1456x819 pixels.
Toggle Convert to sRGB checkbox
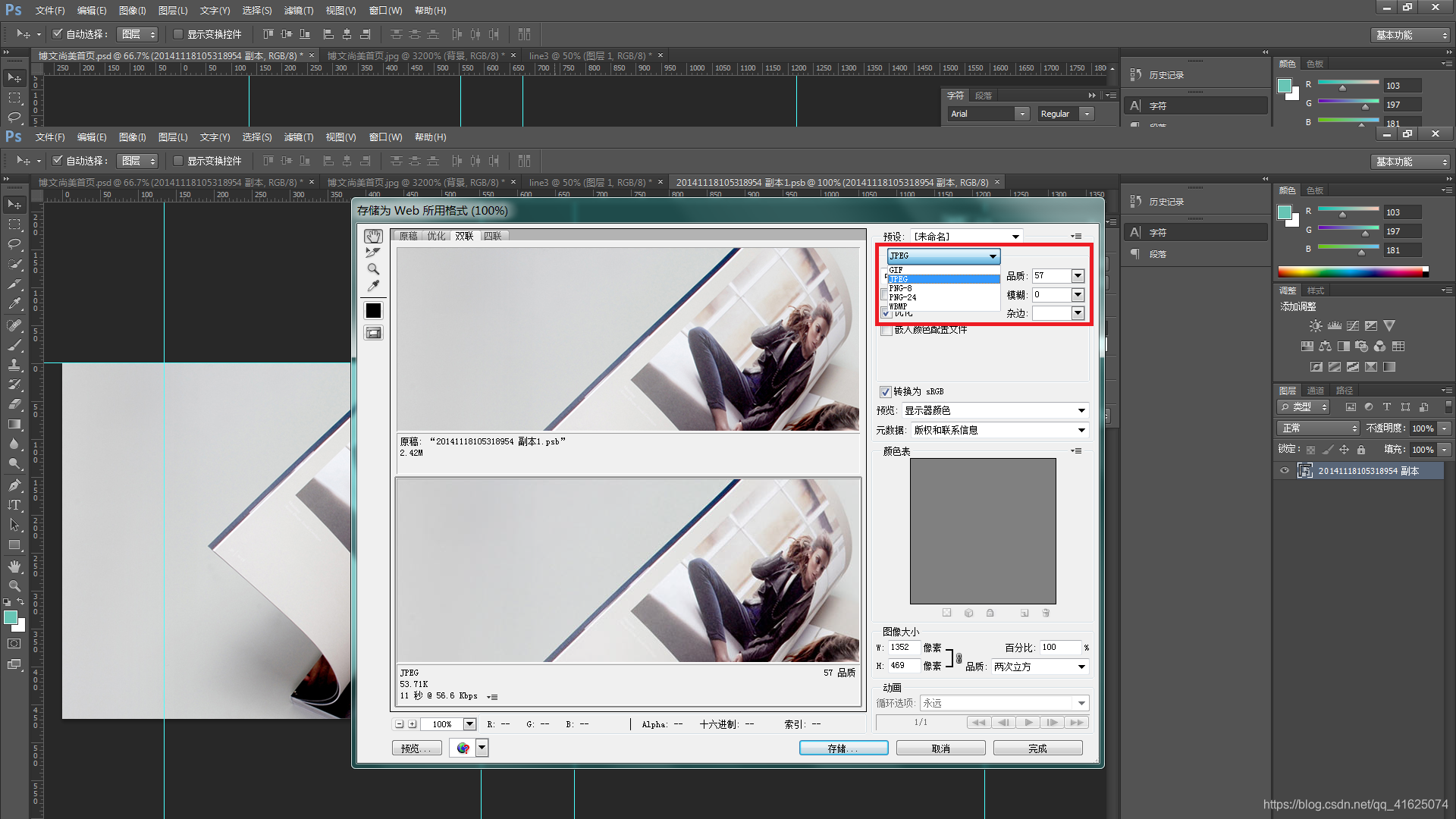click(x=885, y=392)
